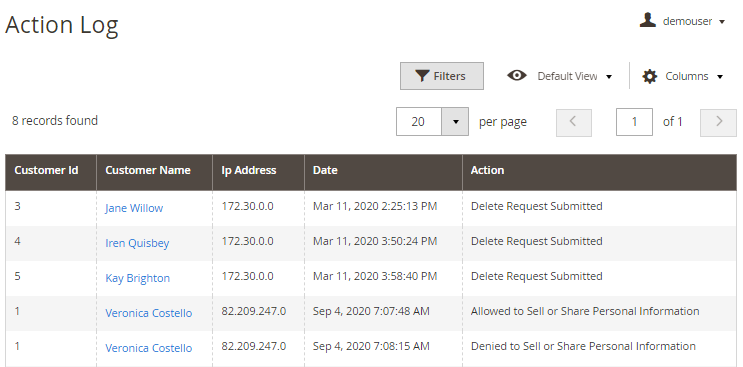The width and height of the screenshot is (743, 367).
Task: Click the funnel icon in Filters
Action: pos(422,76)
